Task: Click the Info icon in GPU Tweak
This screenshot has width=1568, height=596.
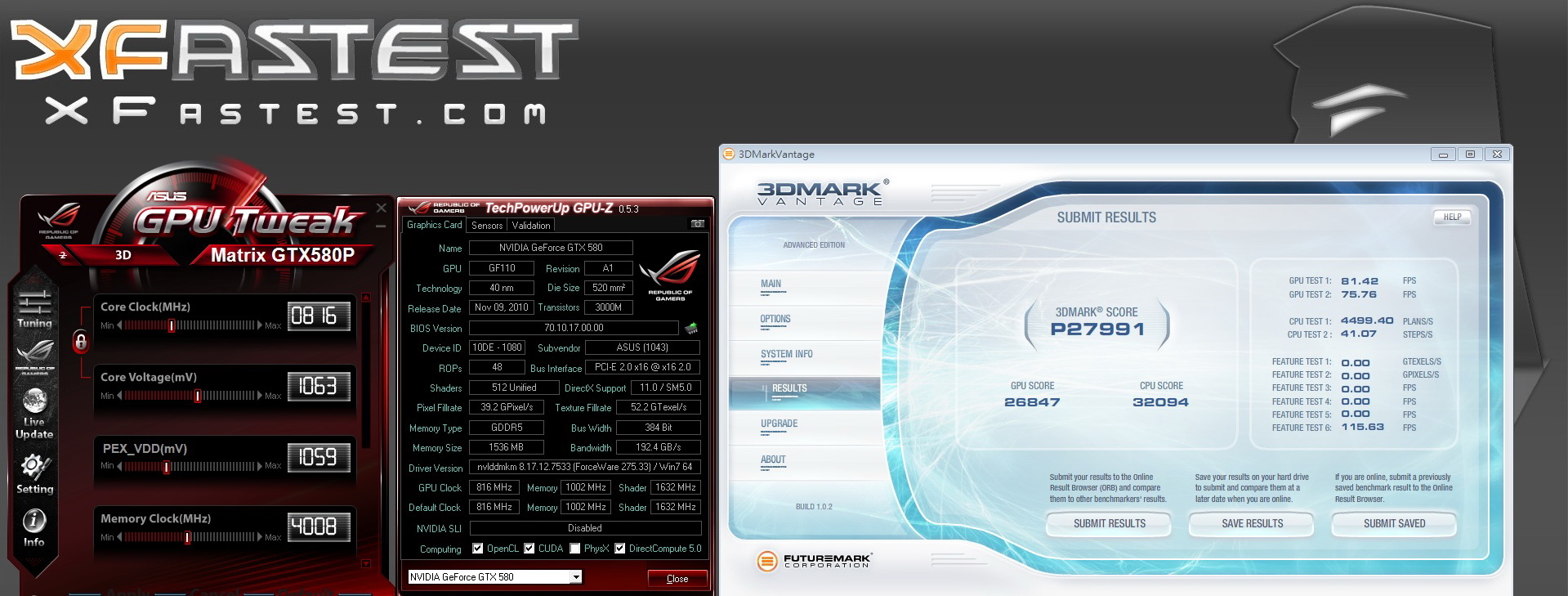Action: pos(34,521)
